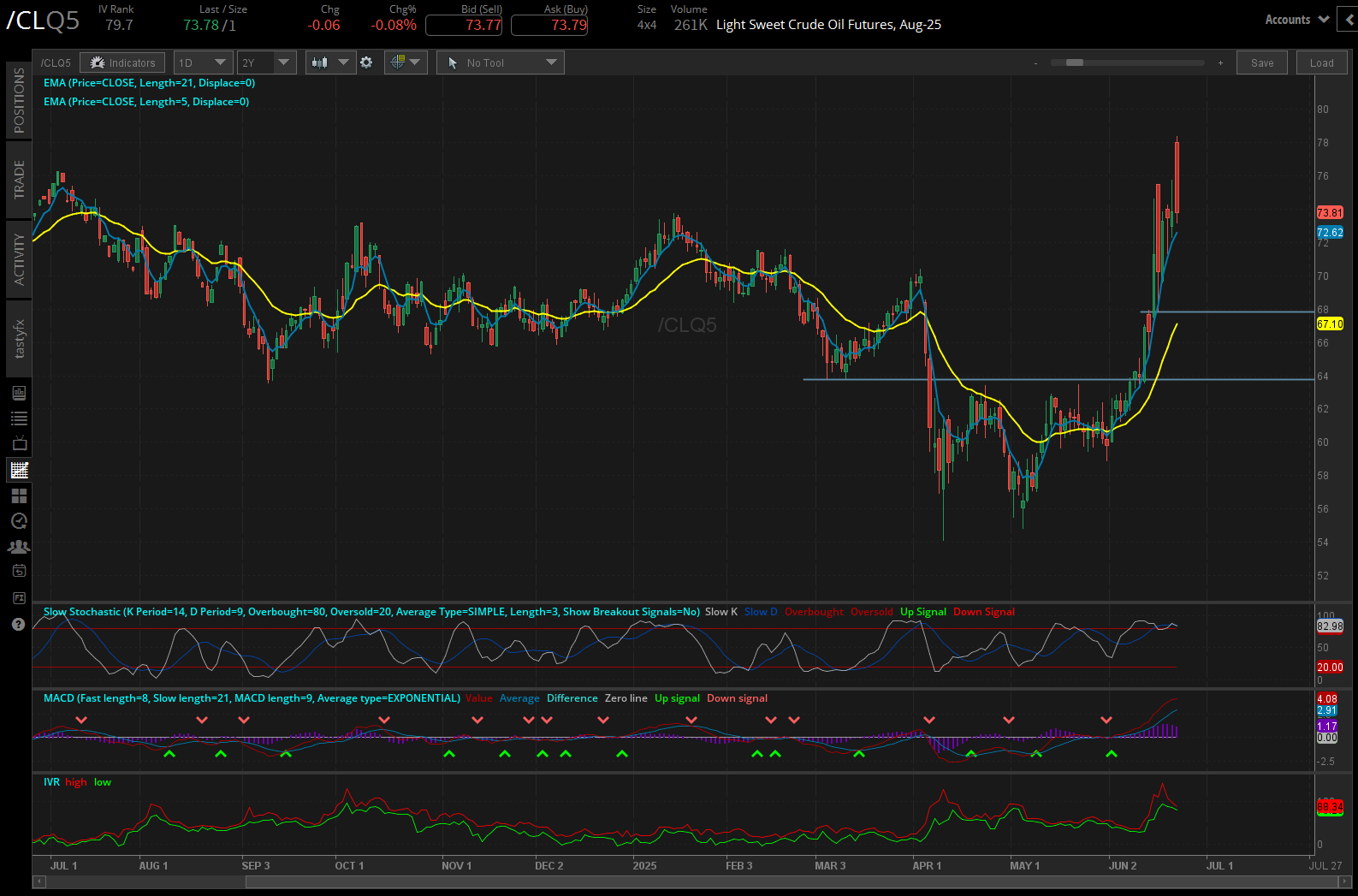Zoom out with the minus control
The width and height of the screenshot is (1358, 896).
[x=1035, y=63]
